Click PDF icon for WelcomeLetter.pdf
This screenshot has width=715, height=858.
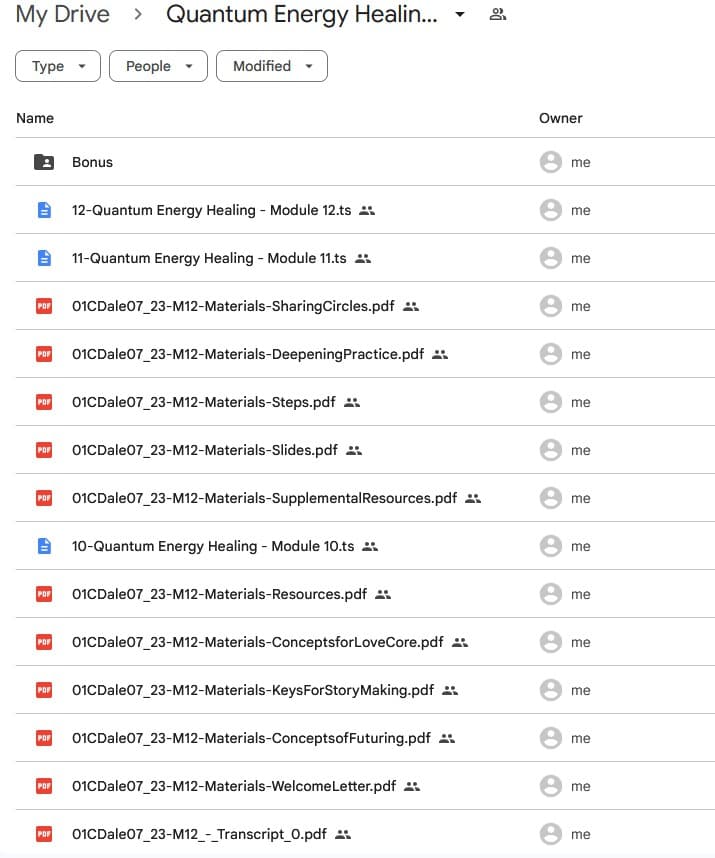coord(43,786)
